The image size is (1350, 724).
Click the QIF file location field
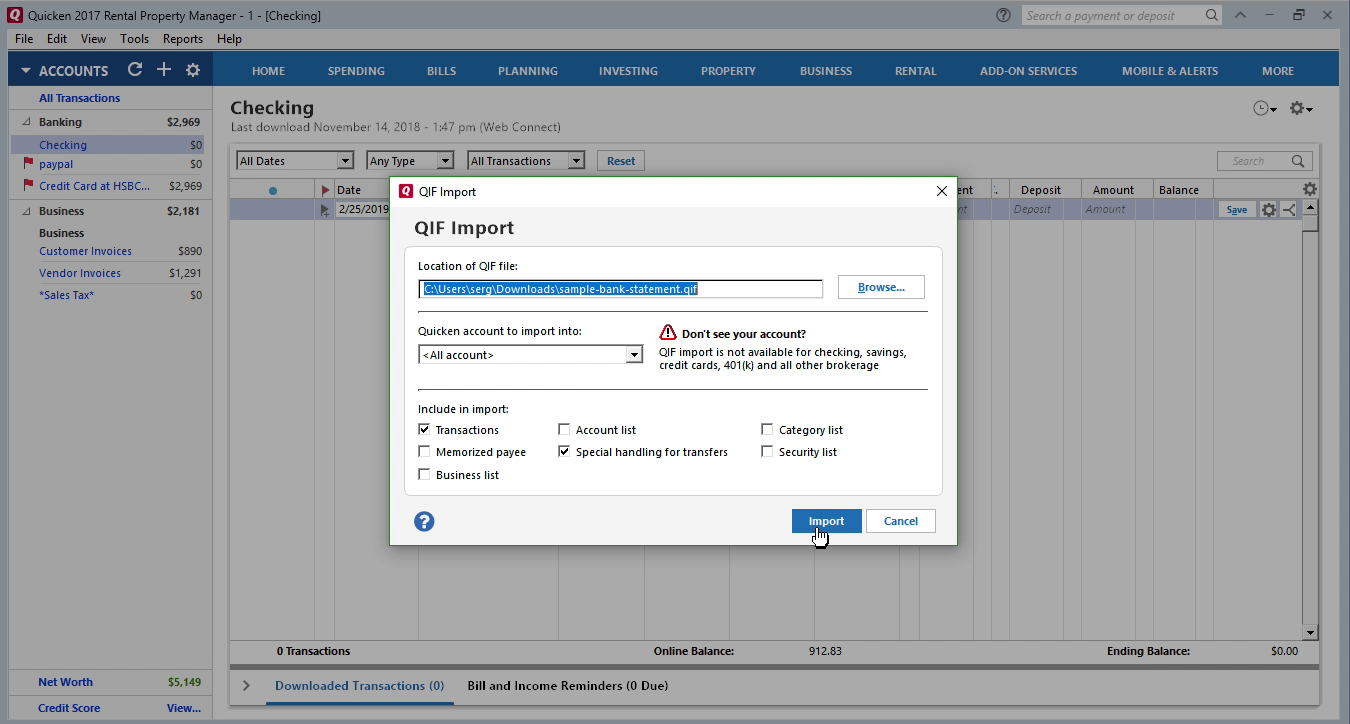[x=620, y=288]
